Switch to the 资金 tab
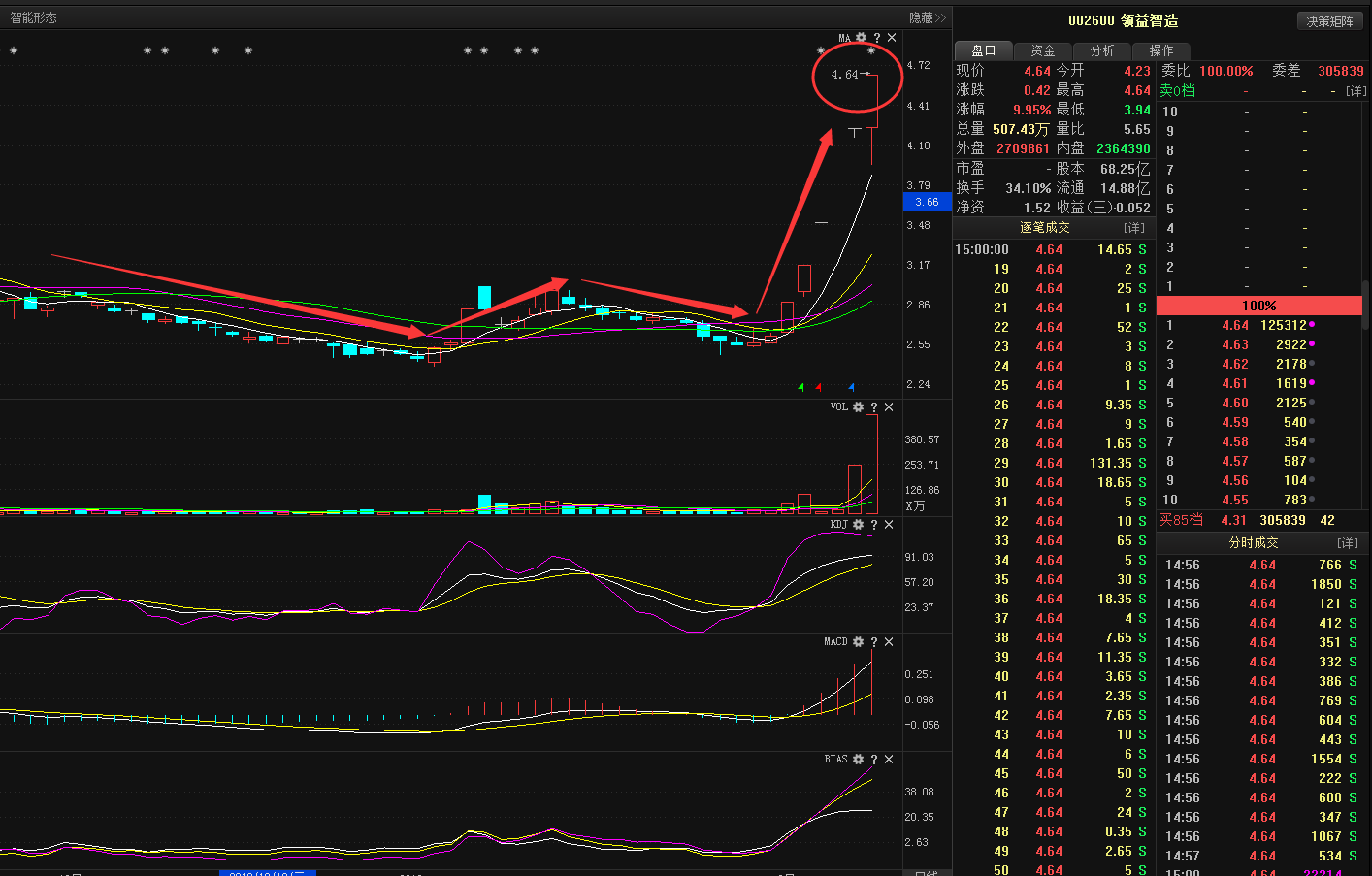Viewport: 1372px width, 876px height. coord(1043,50)
